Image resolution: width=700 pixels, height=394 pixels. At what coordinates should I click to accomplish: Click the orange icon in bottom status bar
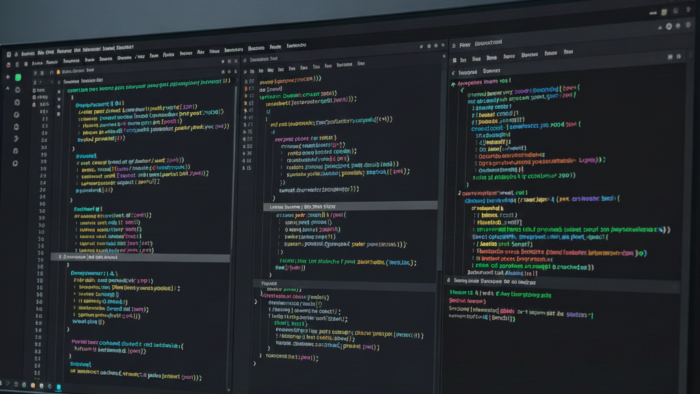pyautogui.click(x=33, y=385)
